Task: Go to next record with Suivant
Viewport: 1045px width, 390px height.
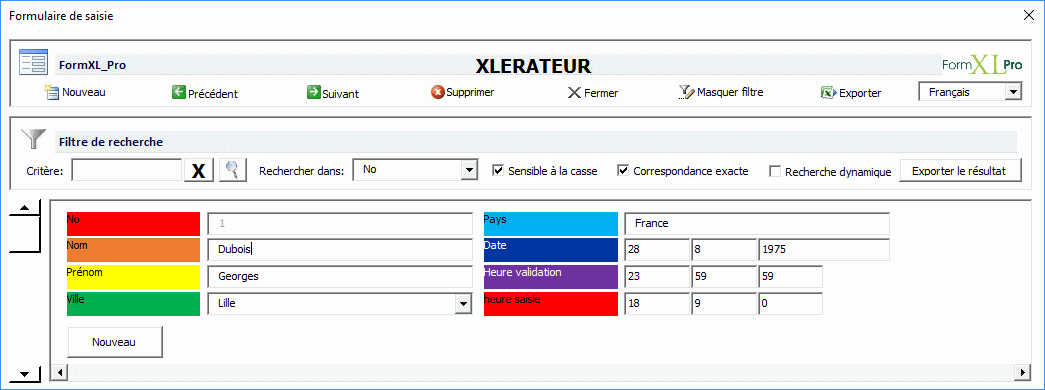Action: click(x=333, y=93)
